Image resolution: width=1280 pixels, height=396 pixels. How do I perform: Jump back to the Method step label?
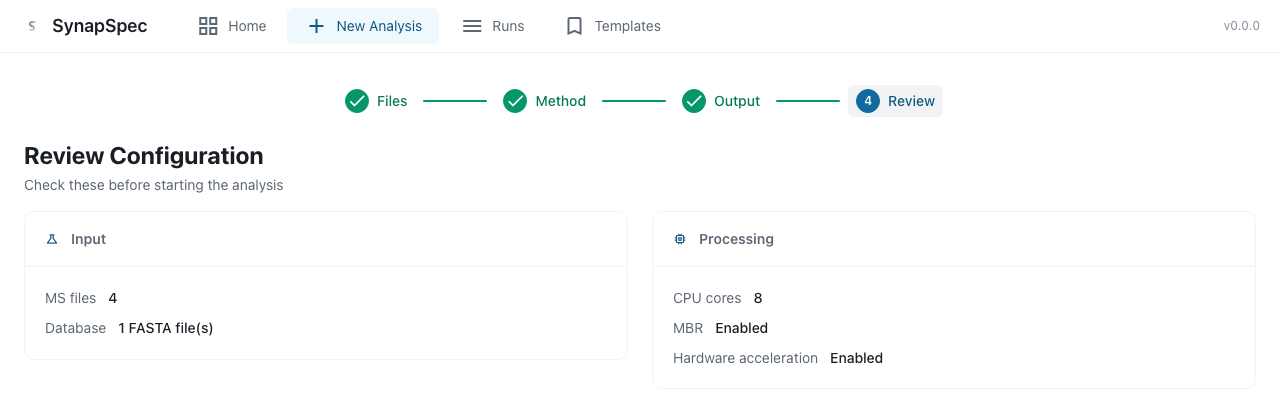tap(561, 101)
